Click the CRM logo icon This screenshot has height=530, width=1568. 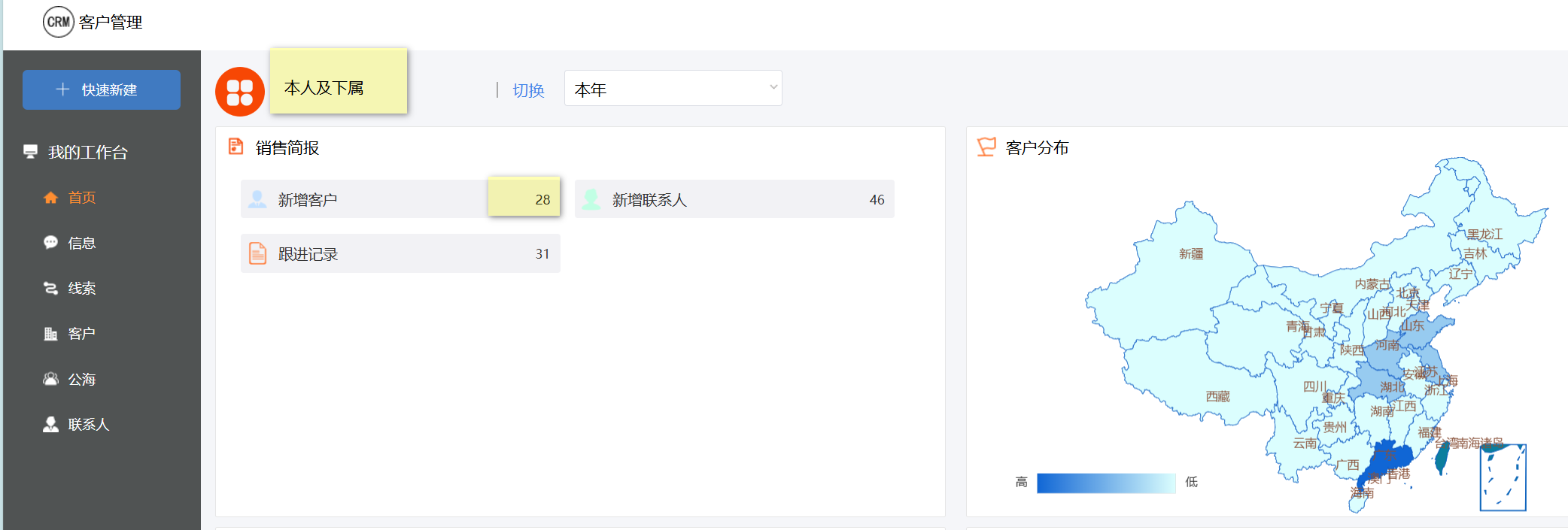click(58, 22)
